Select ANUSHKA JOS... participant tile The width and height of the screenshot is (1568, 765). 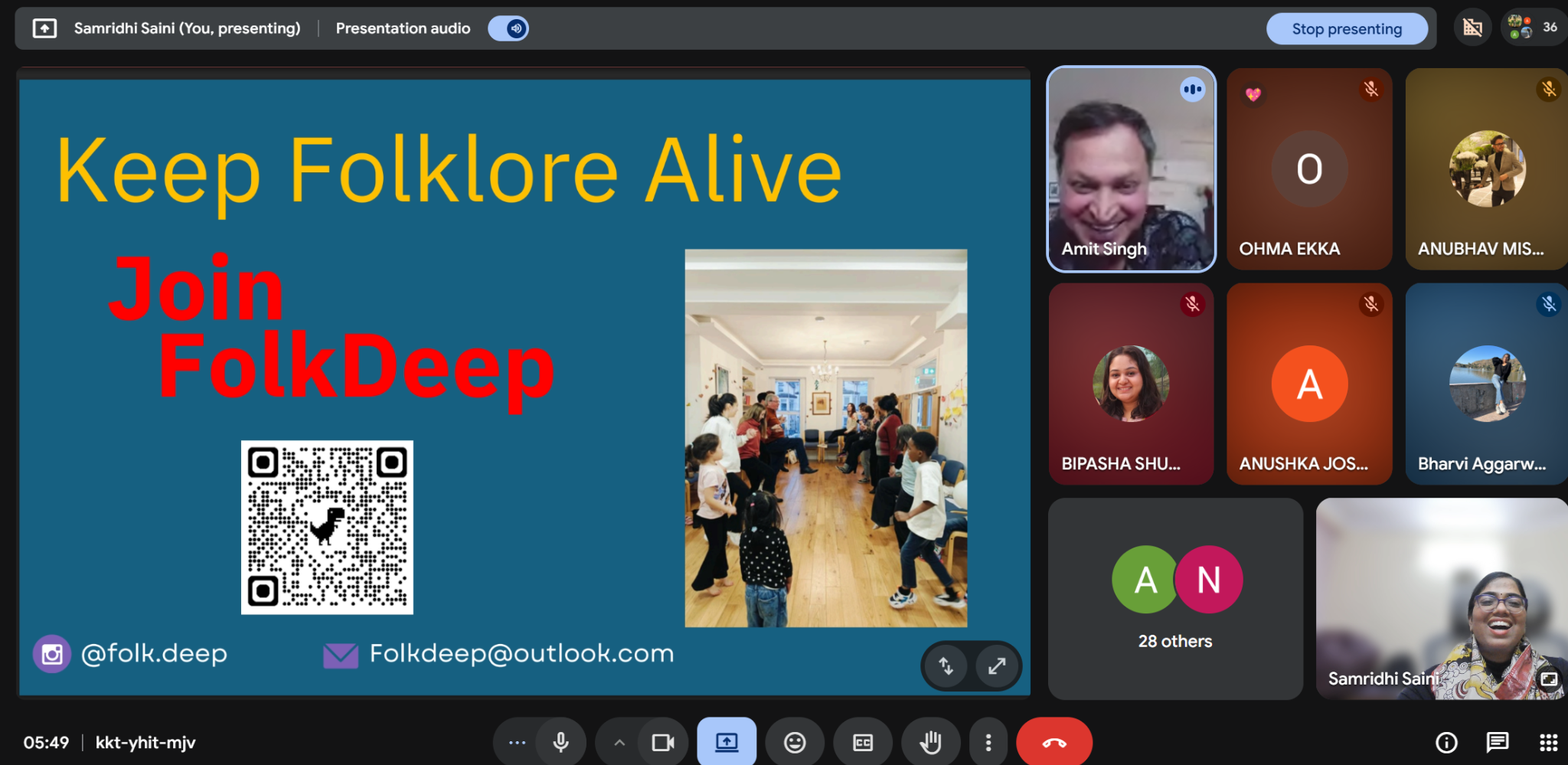1309,384
